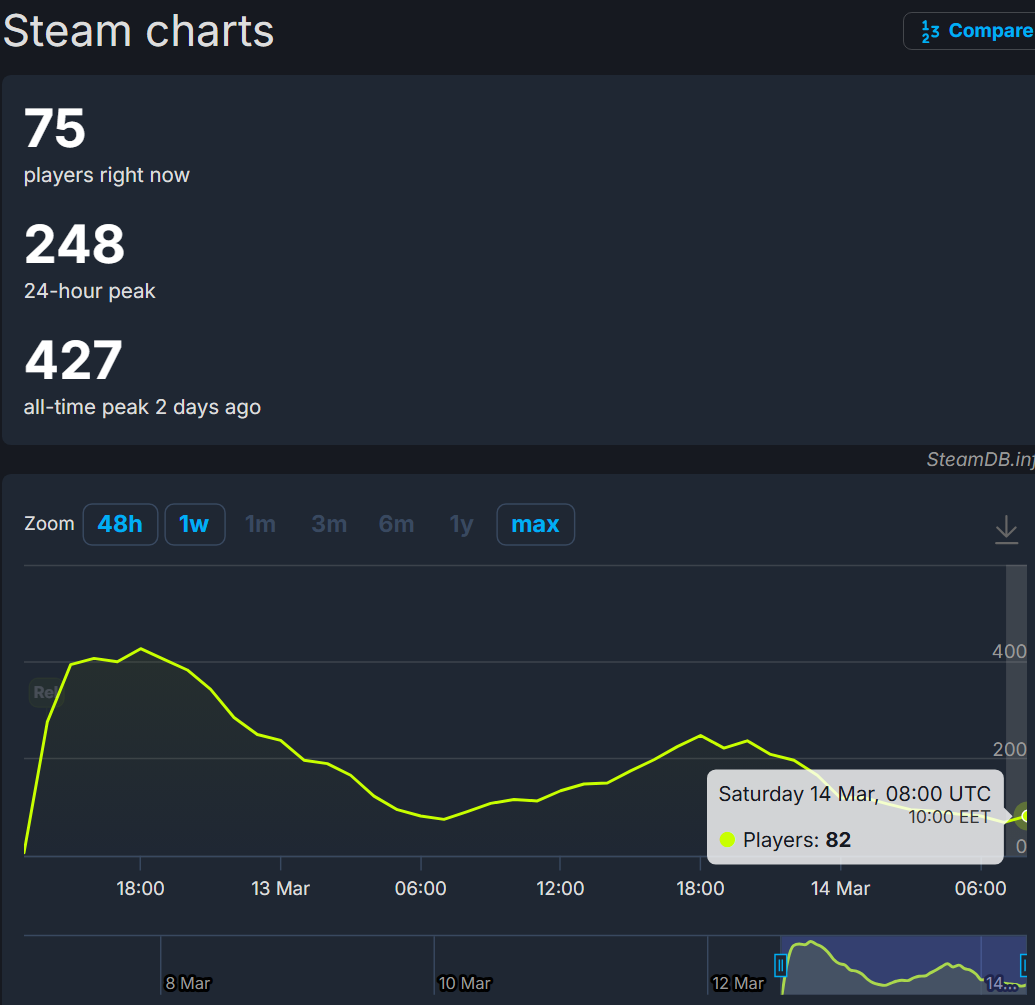Screen dimensions: 1035x1005
Task: Click the 24-hour peak value 248
Action: [74, 244]
